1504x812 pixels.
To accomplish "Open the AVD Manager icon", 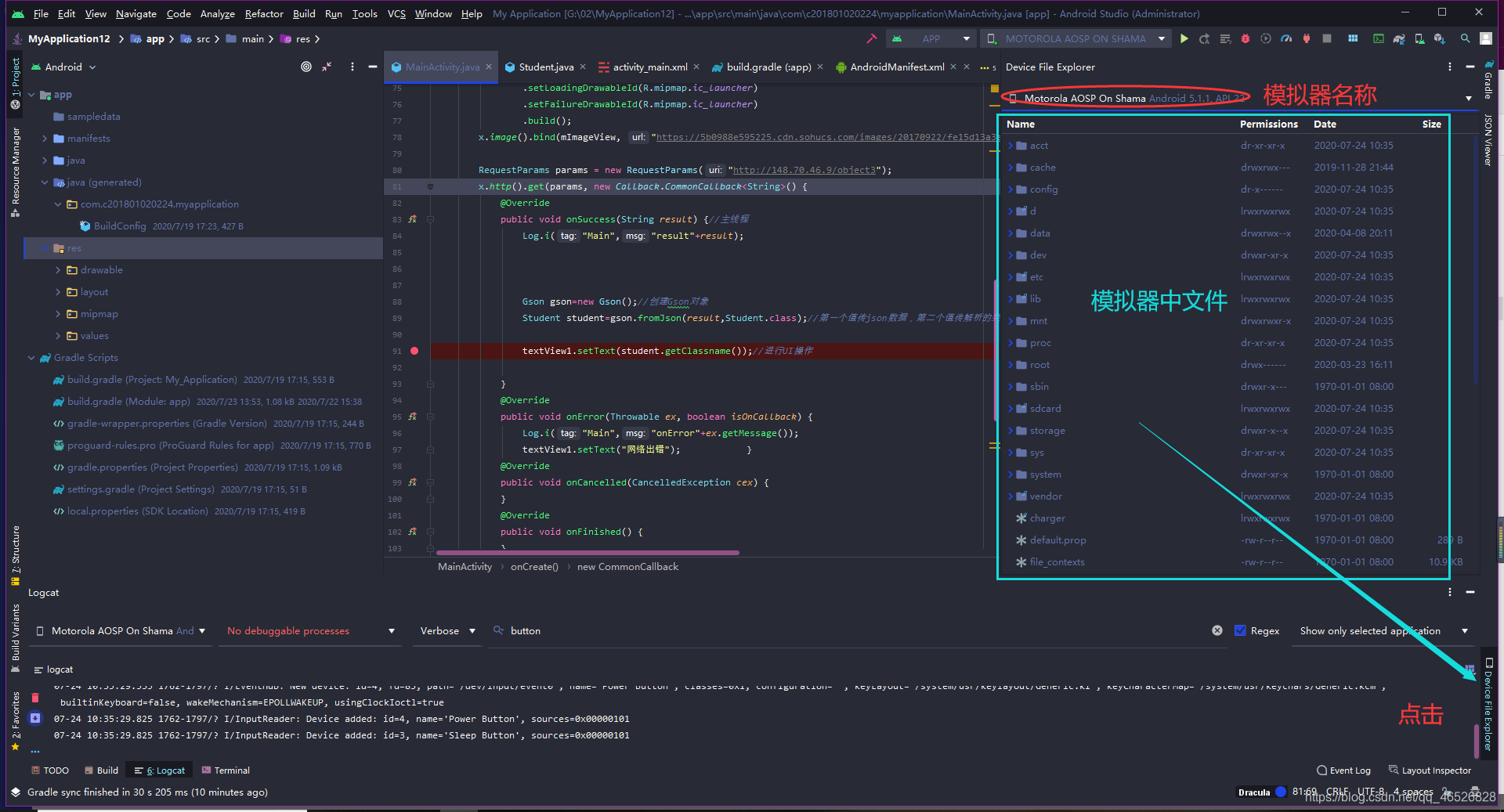I will click(1419, 38).
